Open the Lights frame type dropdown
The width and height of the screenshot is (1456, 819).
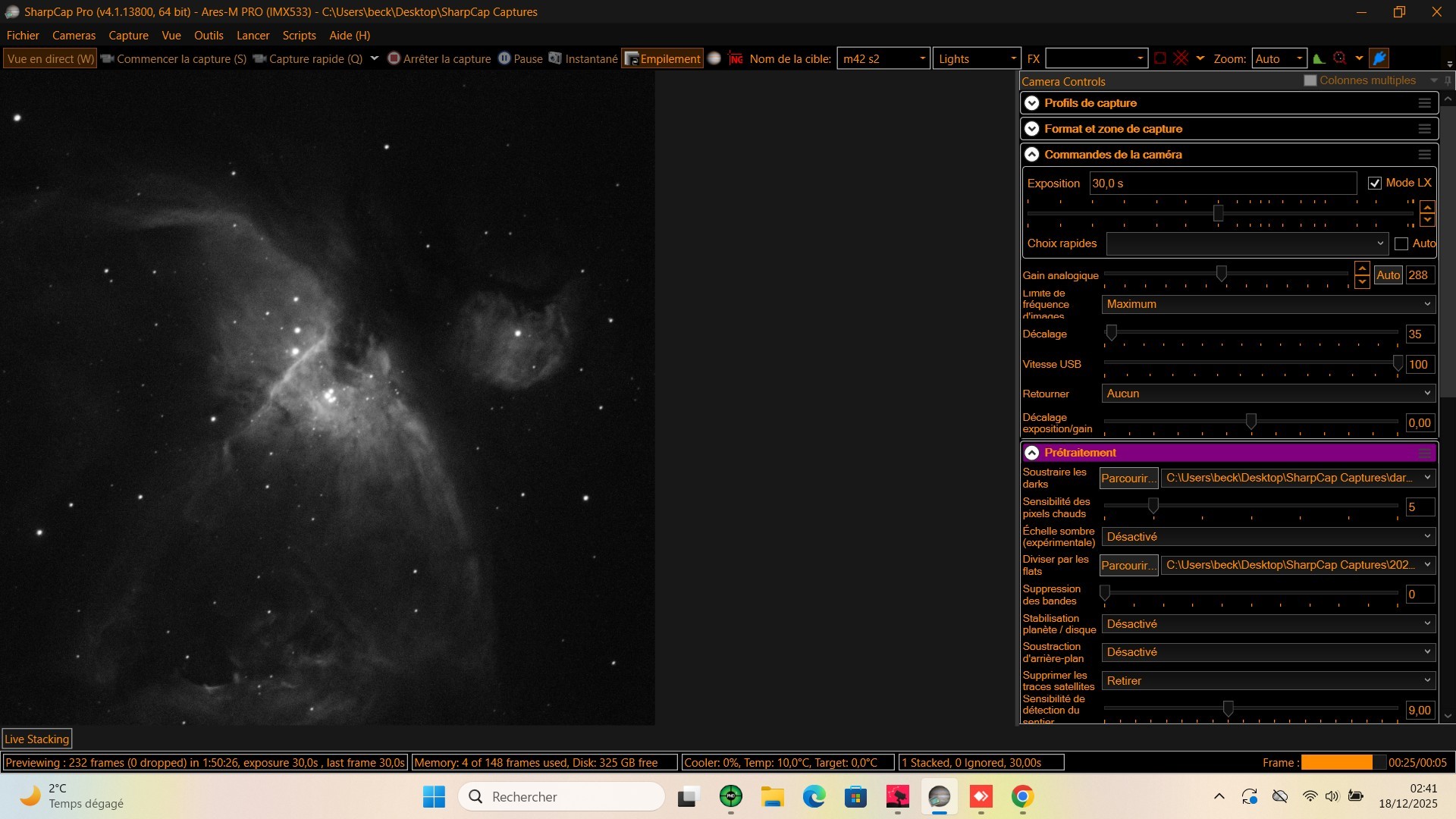976,58
